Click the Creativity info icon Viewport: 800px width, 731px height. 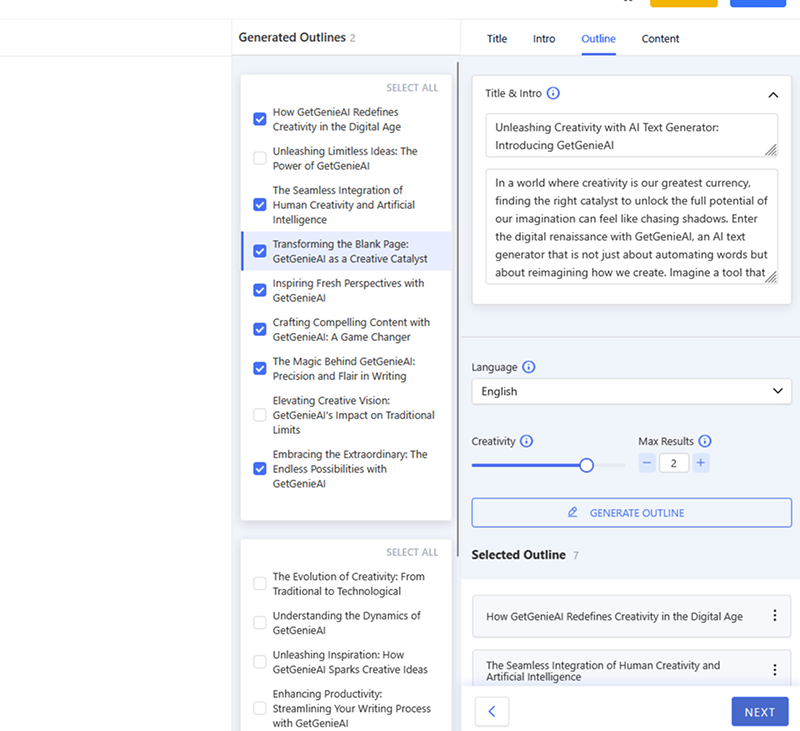coord(527,441)
